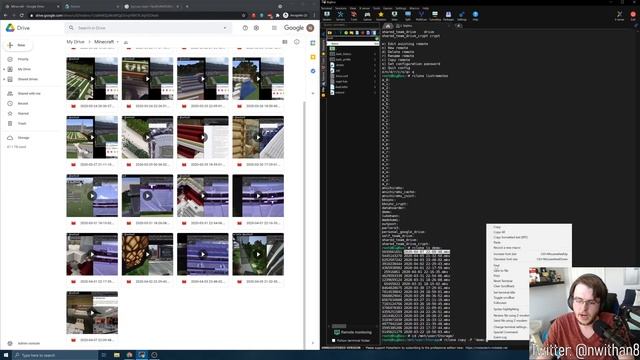Open the first video thumbnail in the top full row

coord(92,78)
